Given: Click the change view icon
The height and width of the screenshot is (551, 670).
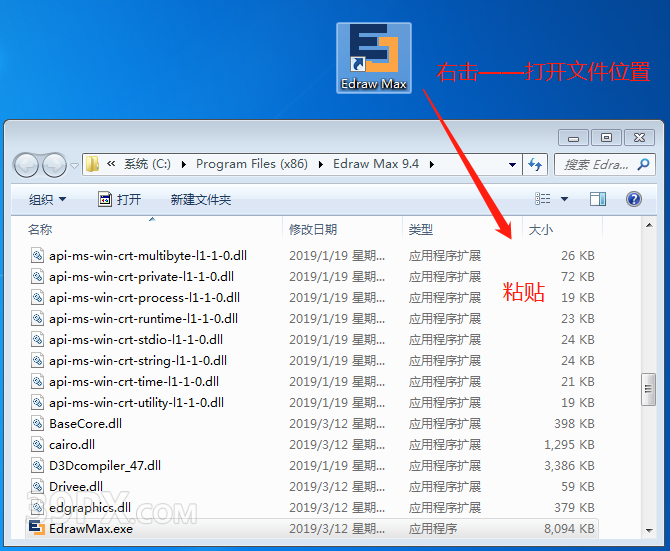Looking at the screenshot, I should 543,199.
